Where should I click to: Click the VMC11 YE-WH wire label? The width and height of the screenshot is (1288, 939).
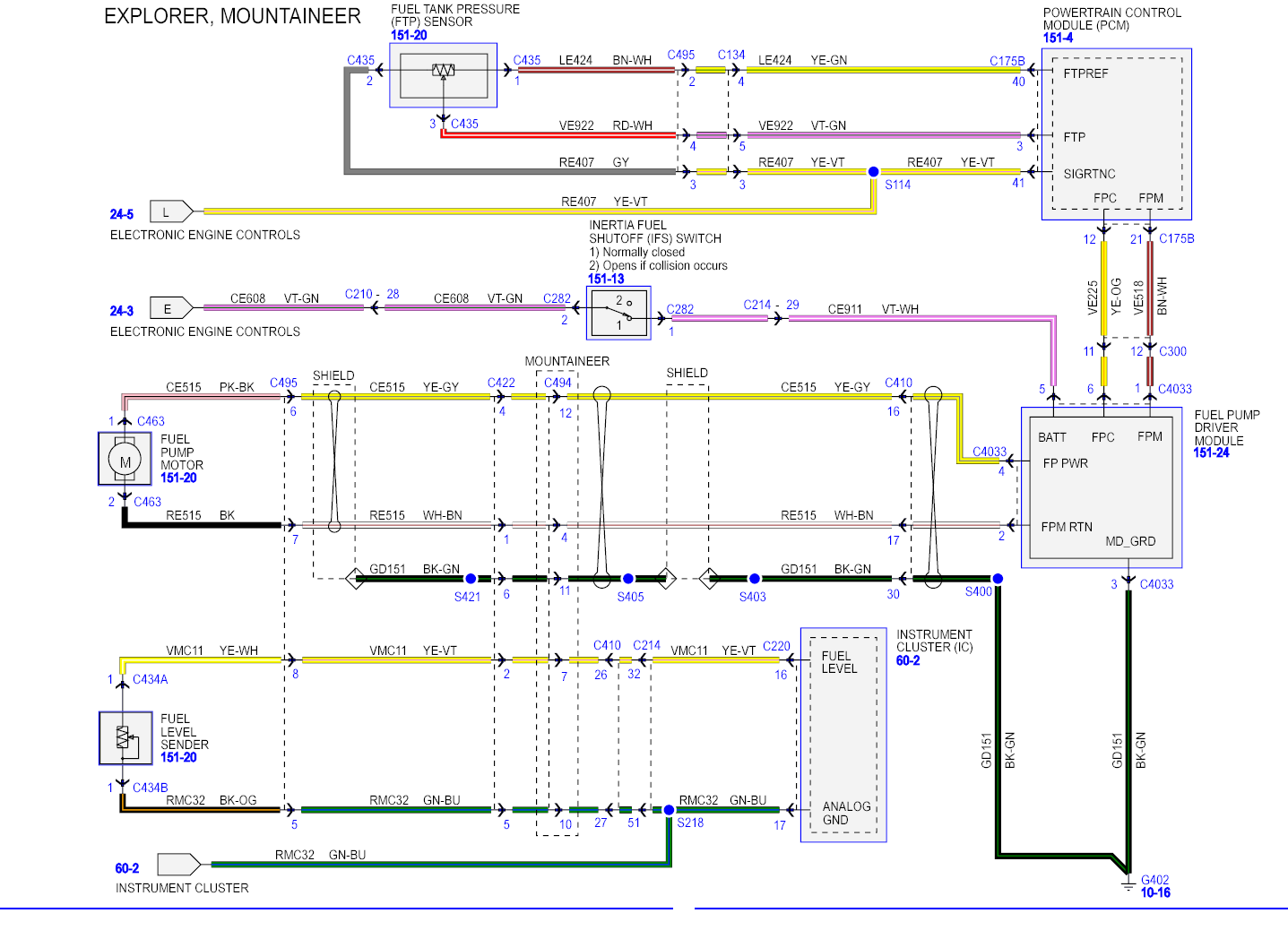pos(212,650)
